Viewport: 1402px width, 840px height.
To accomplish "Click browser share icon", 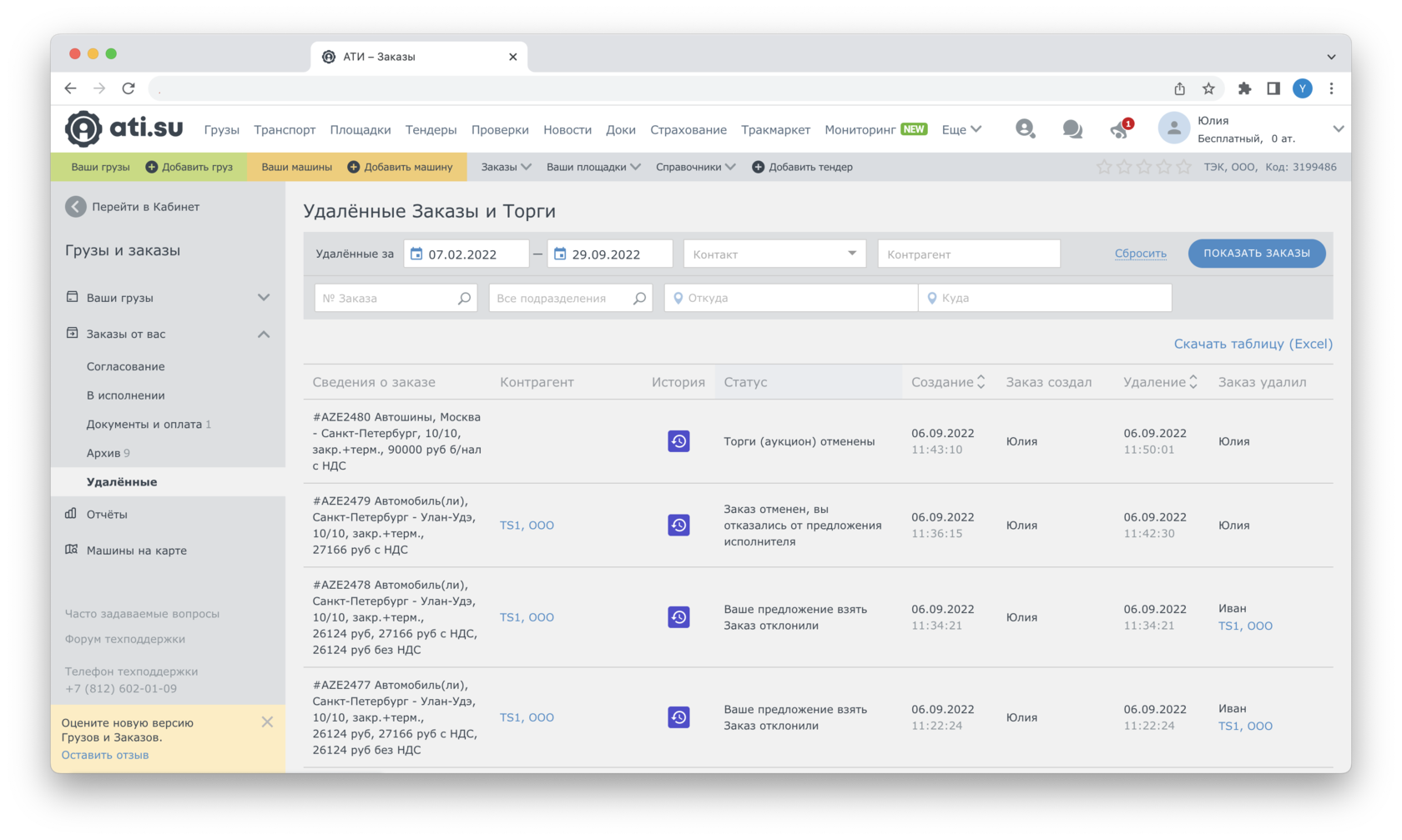I will pos(1179,88).
